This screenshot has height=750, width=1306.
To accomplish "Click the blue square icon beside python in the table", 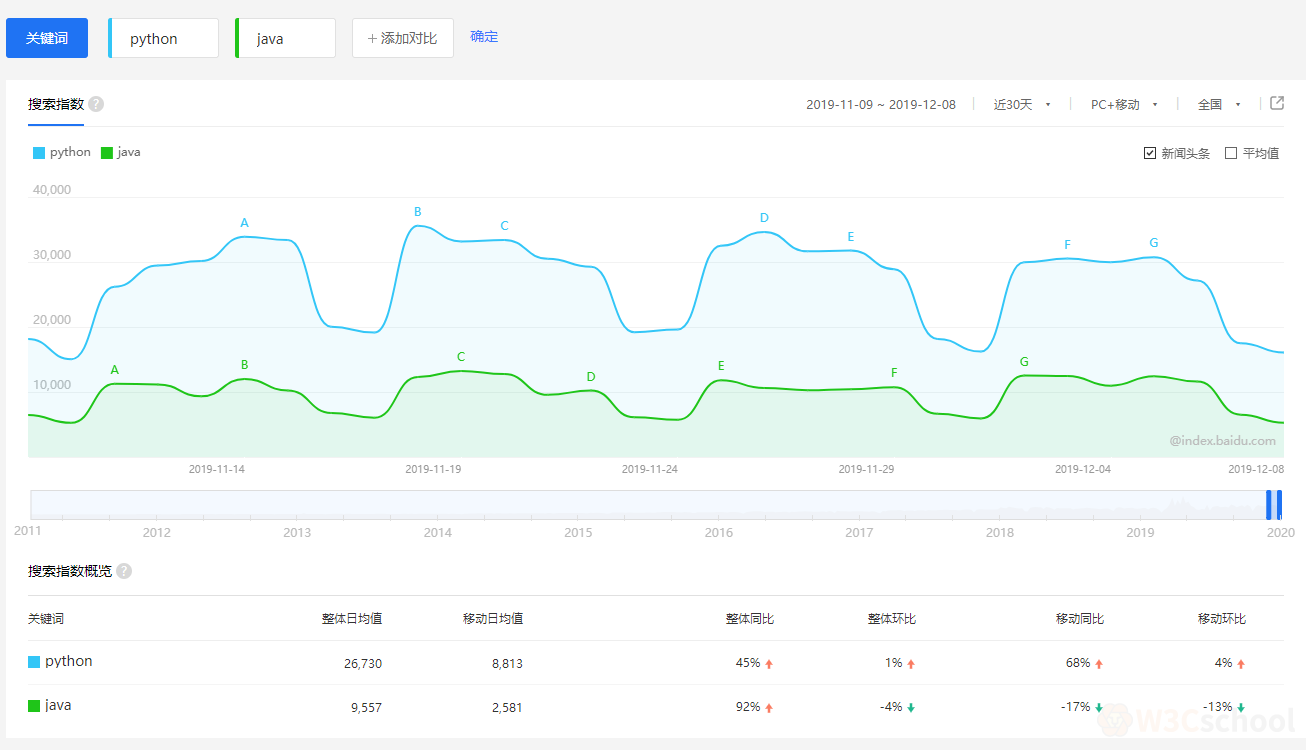I will coord(33,661).
